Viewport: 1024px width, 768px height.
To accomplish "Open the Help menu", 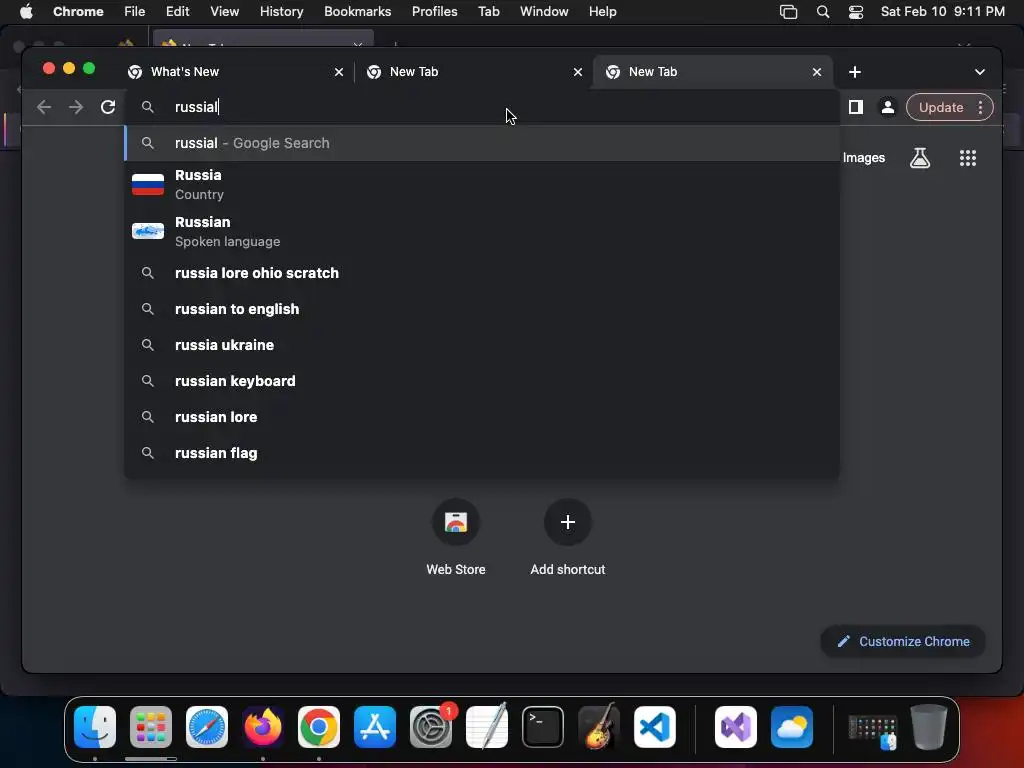I will (602, 12).
